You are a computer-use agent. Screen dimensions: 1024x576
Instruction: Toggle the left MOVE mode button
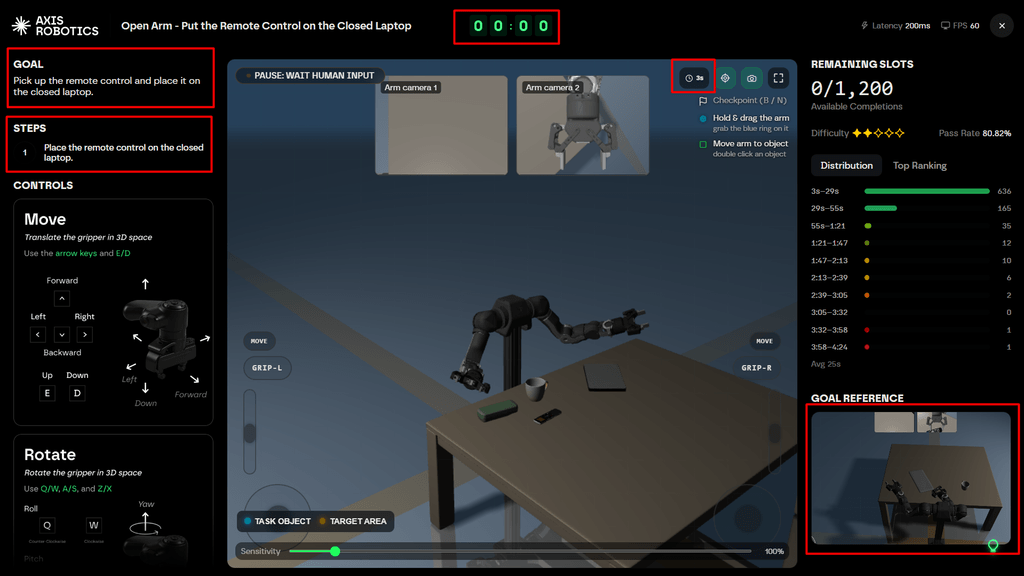pyautogui.click(x=259, y=341)
